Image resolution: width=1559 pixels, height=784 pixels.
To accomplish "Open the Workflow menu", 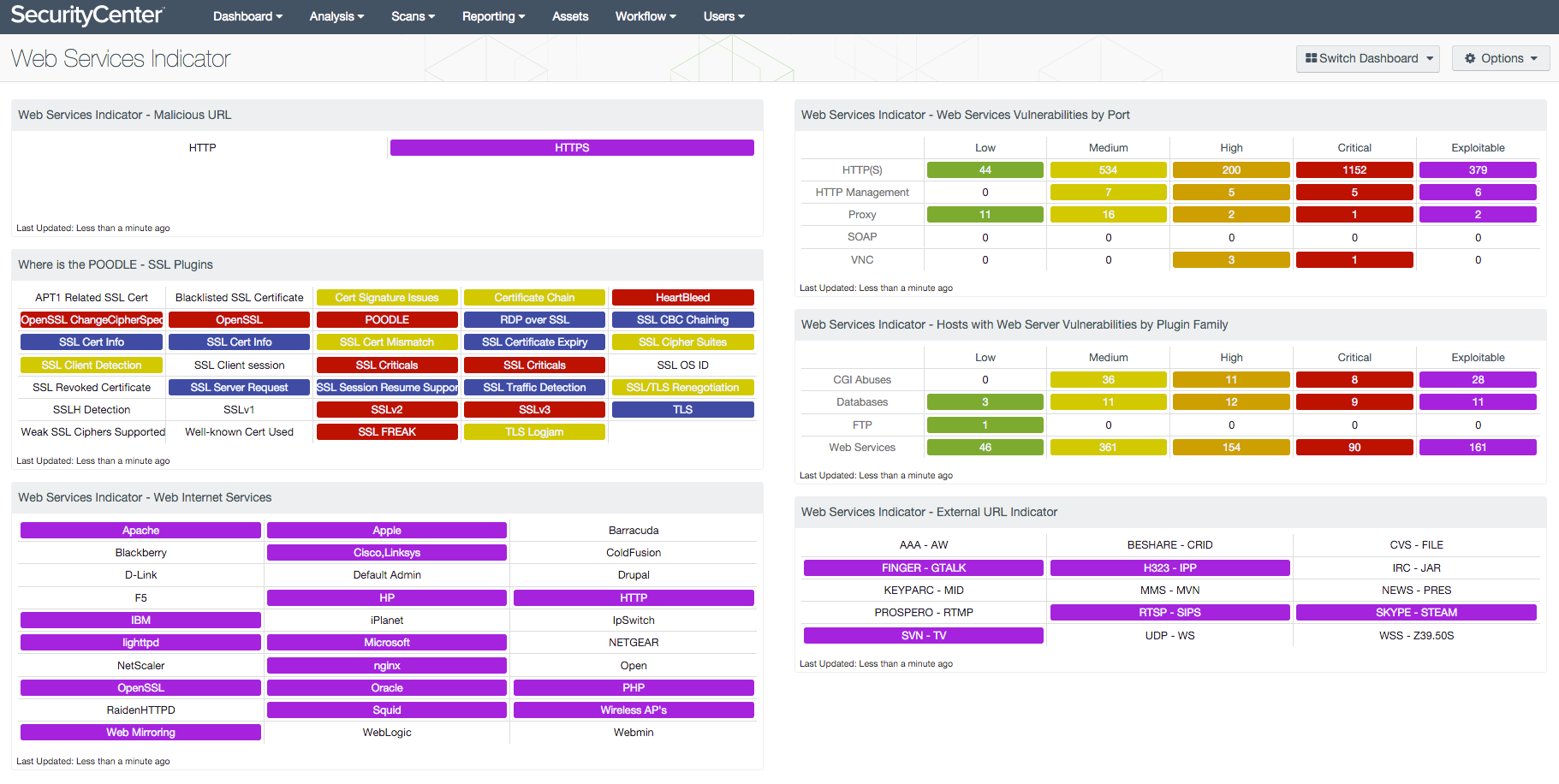I will (646, 16).
